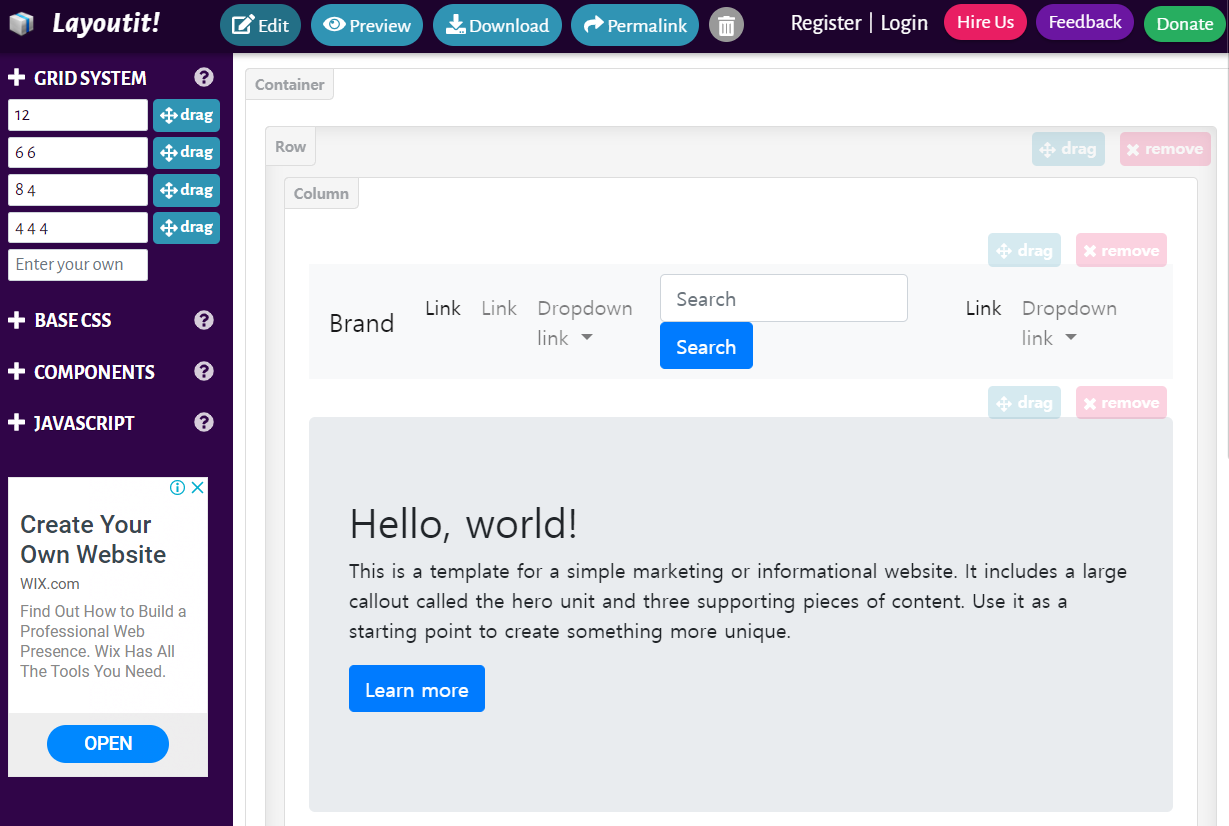Click the 6 6 grid input field
1229x826 pixels.
(x=78, y=152)
